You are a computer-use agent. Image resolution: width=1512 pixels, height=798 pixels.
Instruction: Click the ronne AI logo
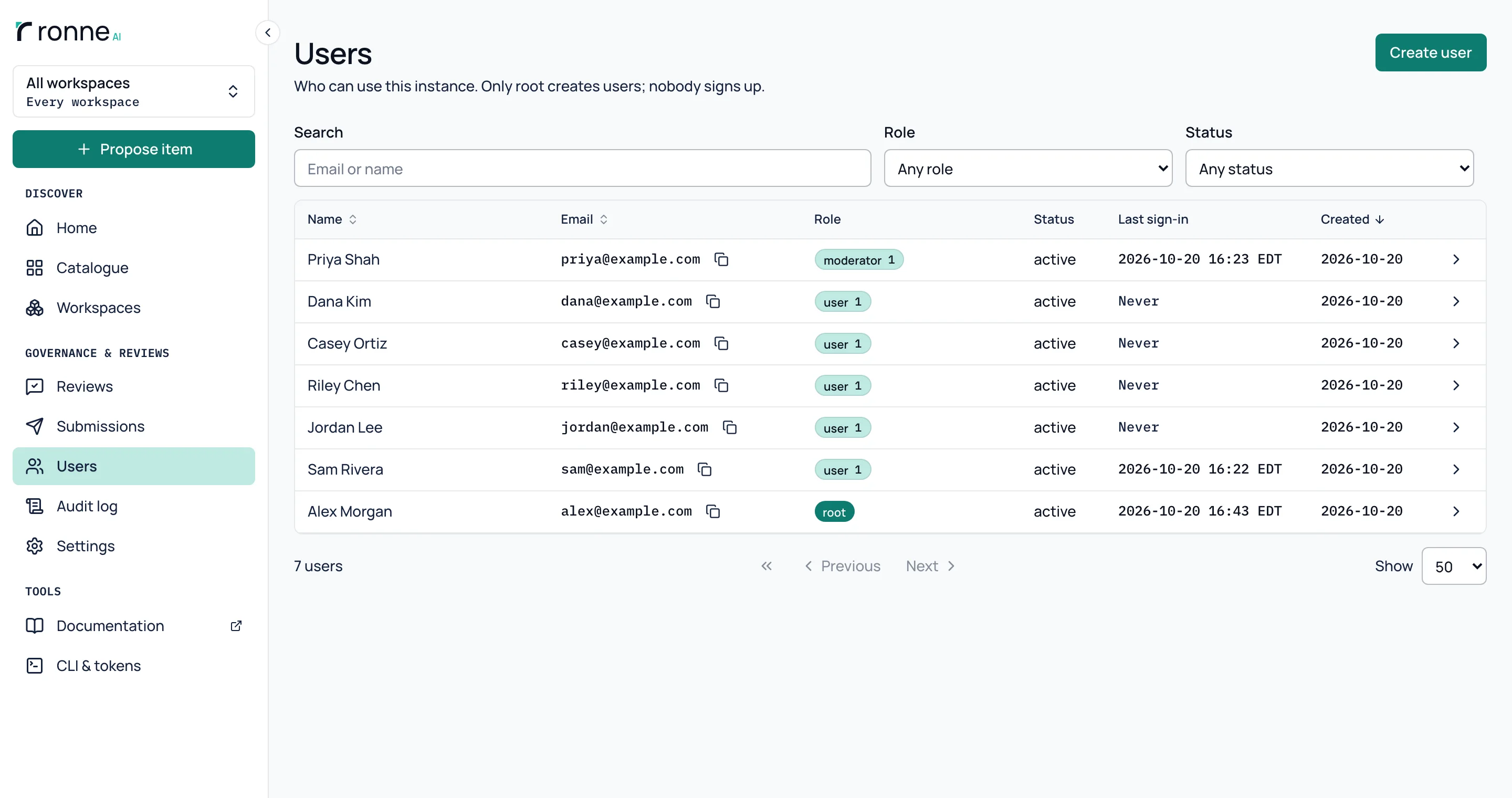(68, 31)
